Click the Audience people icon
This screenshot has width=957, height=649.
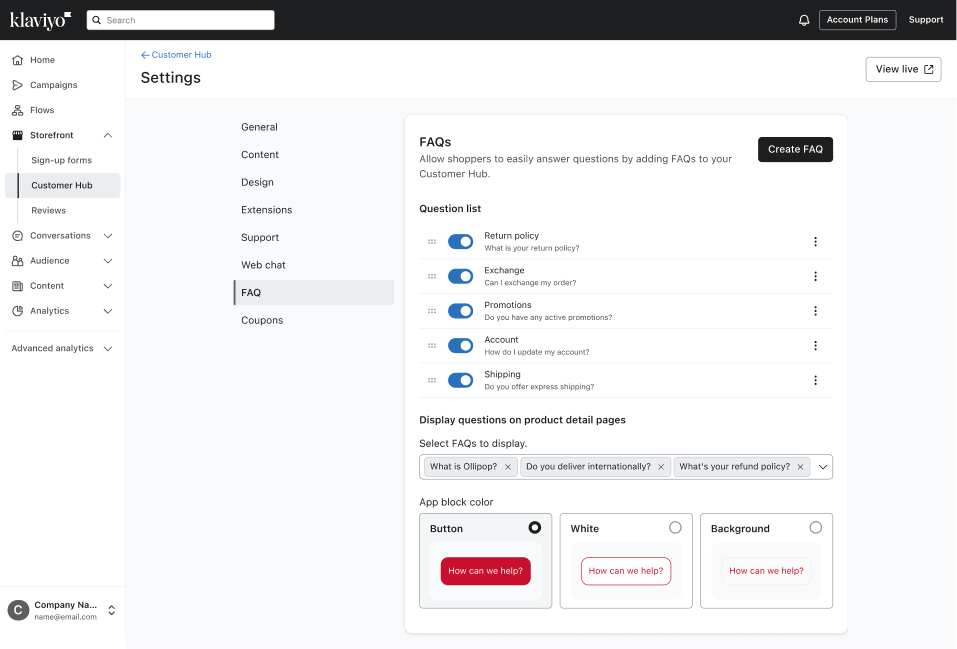18,261
